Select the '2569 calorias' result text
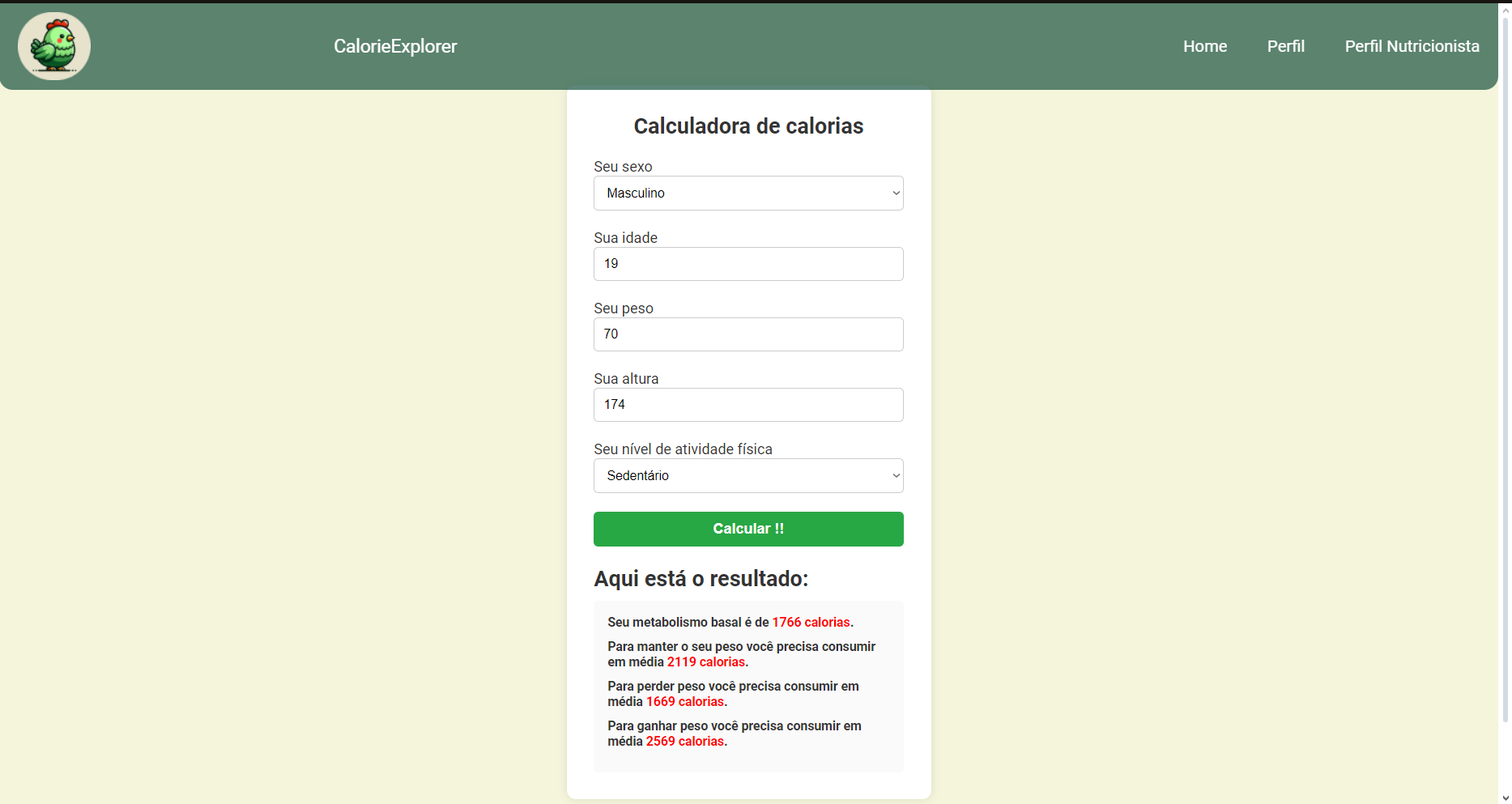Viewport: 1512px width, 804px height. 685,741
